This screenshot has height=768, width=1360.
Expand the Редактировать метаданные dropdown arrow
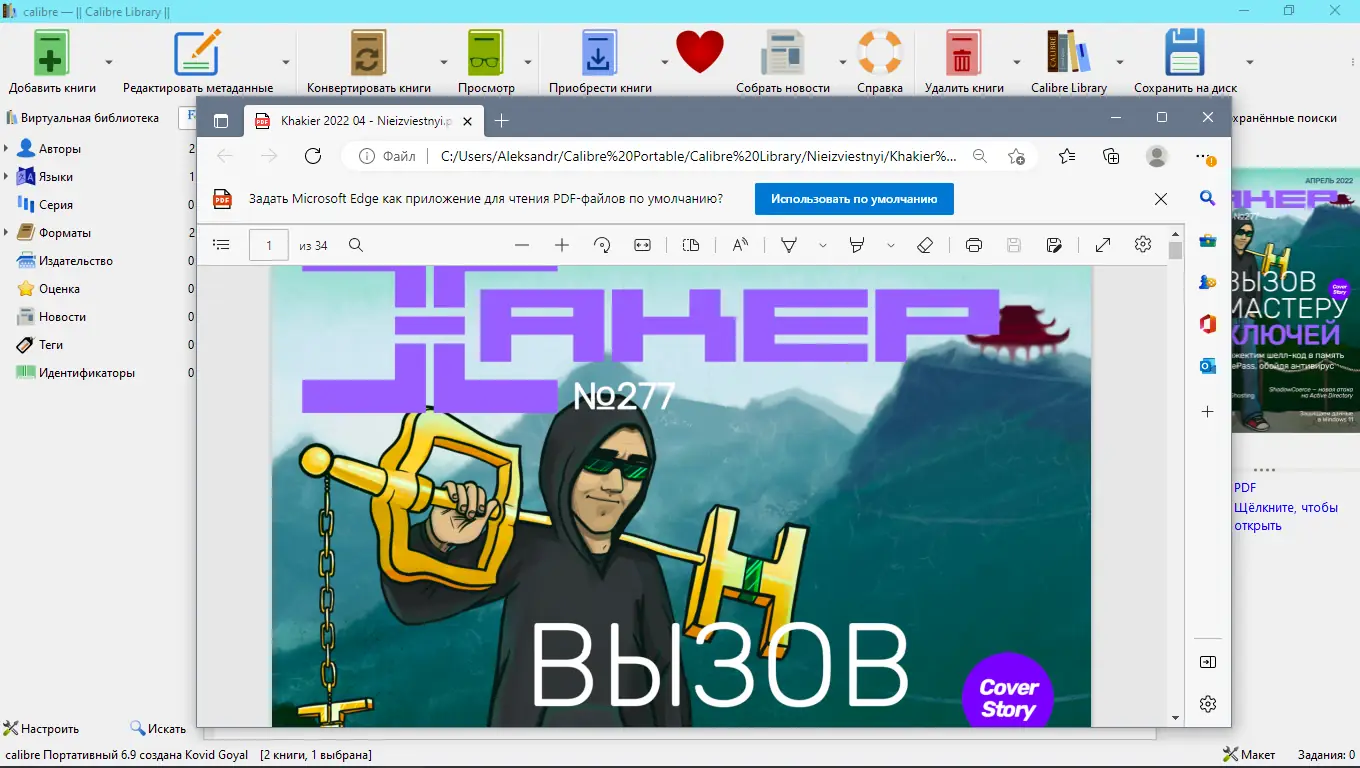[x=286, y=60]
